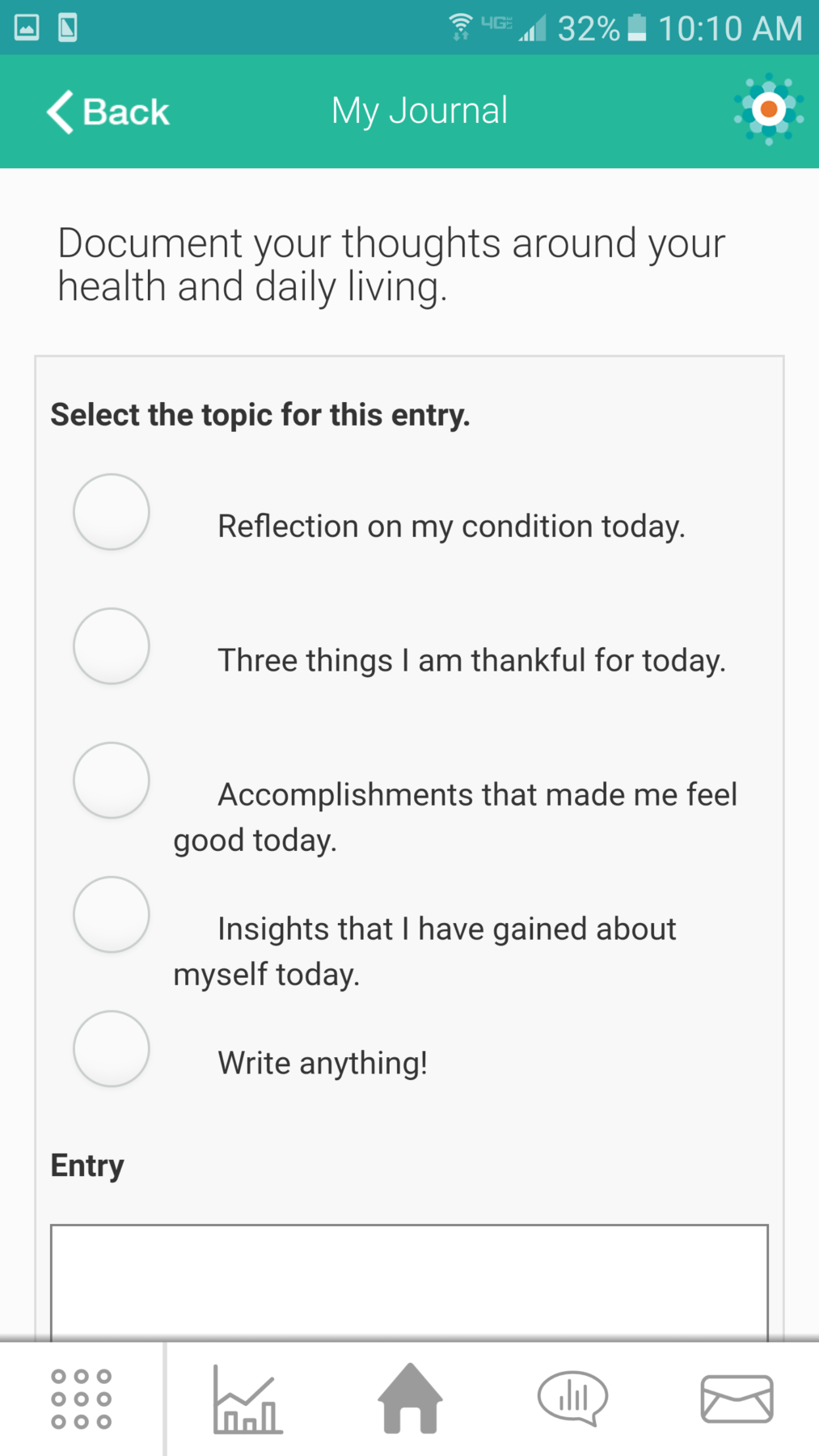
Task: Pick "Insights that I have gained" radio
Action: pos(112,915)
